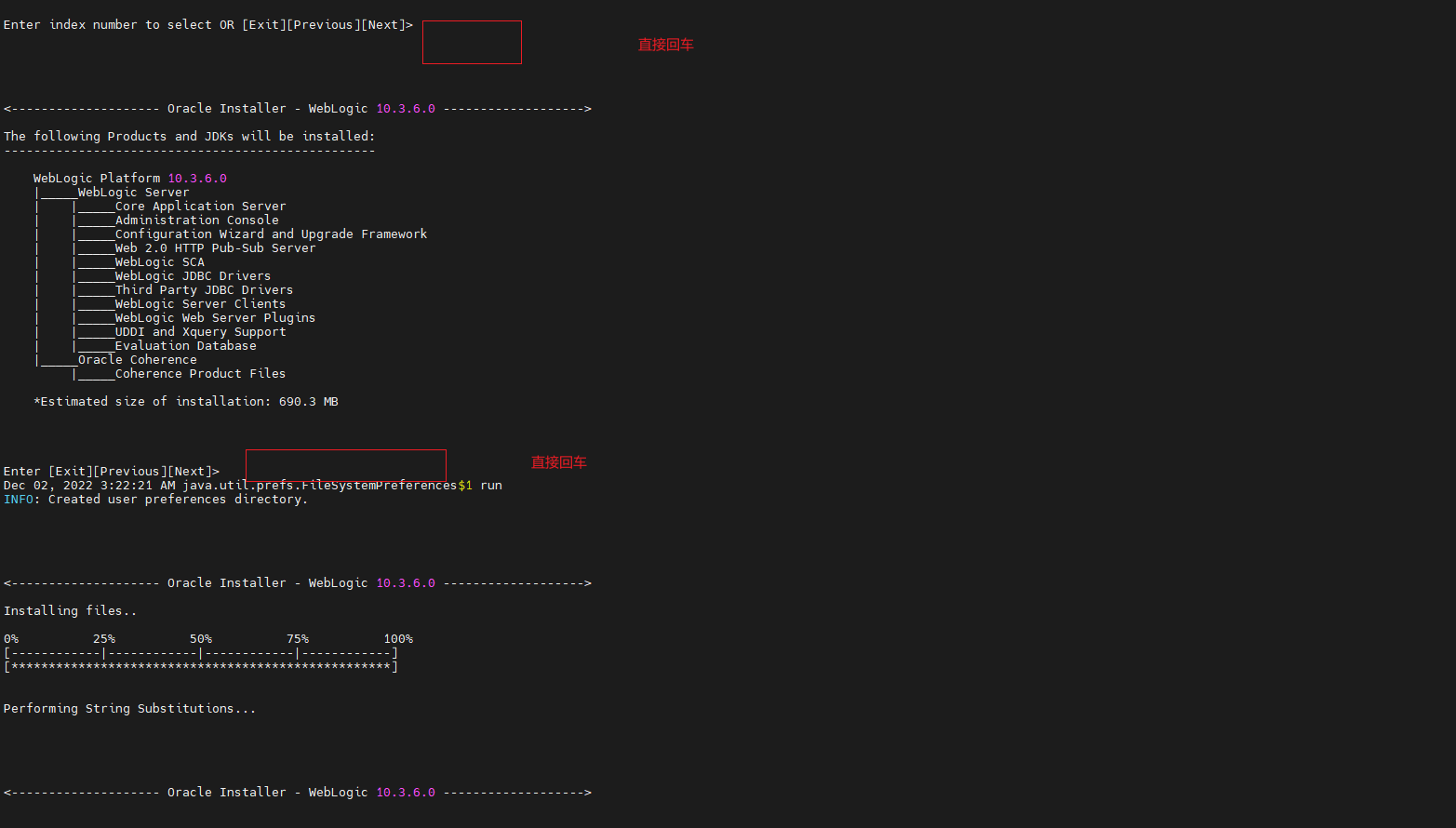This screenshot has height=828, width=1456.
Task: Click the 'Dec 02, 2022 3:22:21 AM' log line
Action: click(253, 485)
